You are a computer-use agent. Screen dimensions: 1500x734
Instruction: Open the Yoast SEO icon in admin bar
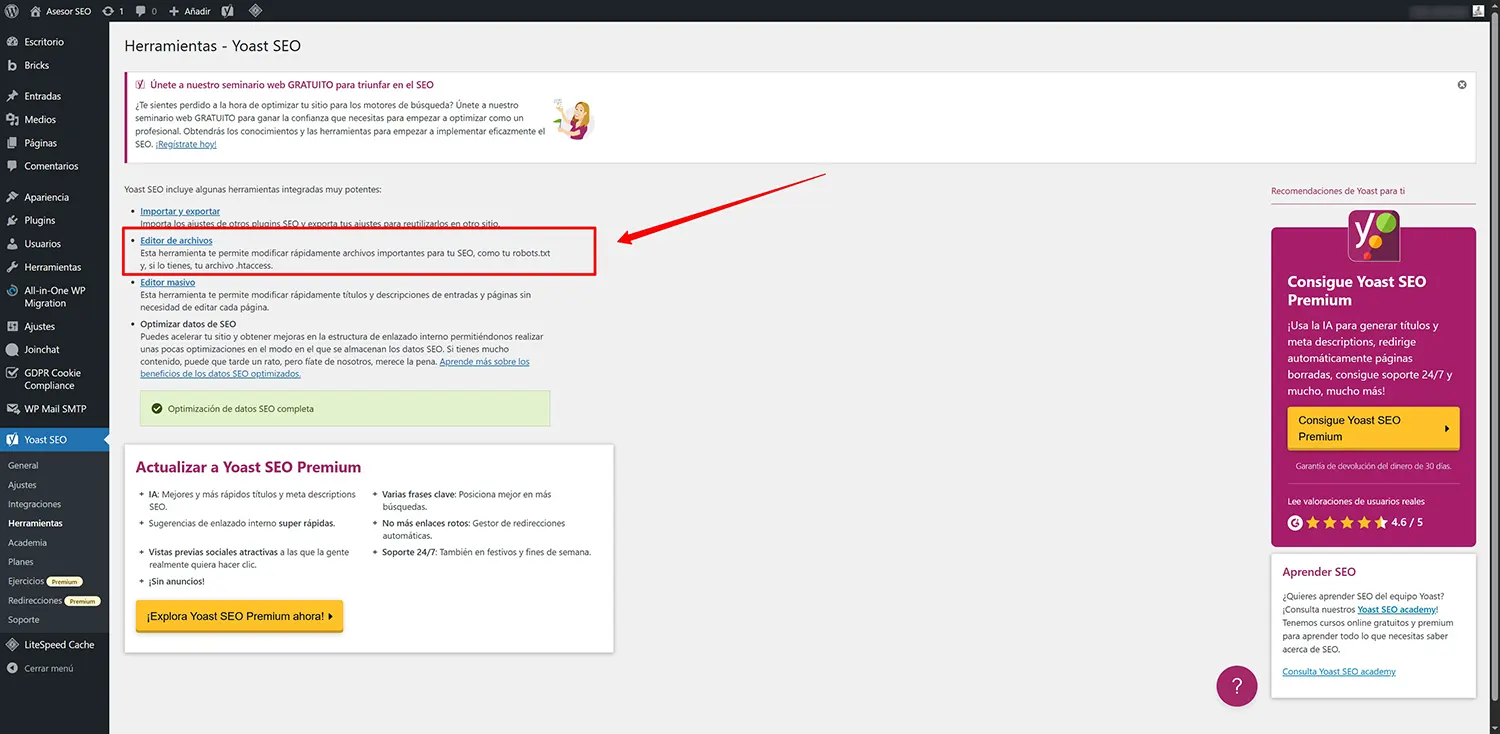(x=227, y=11)
